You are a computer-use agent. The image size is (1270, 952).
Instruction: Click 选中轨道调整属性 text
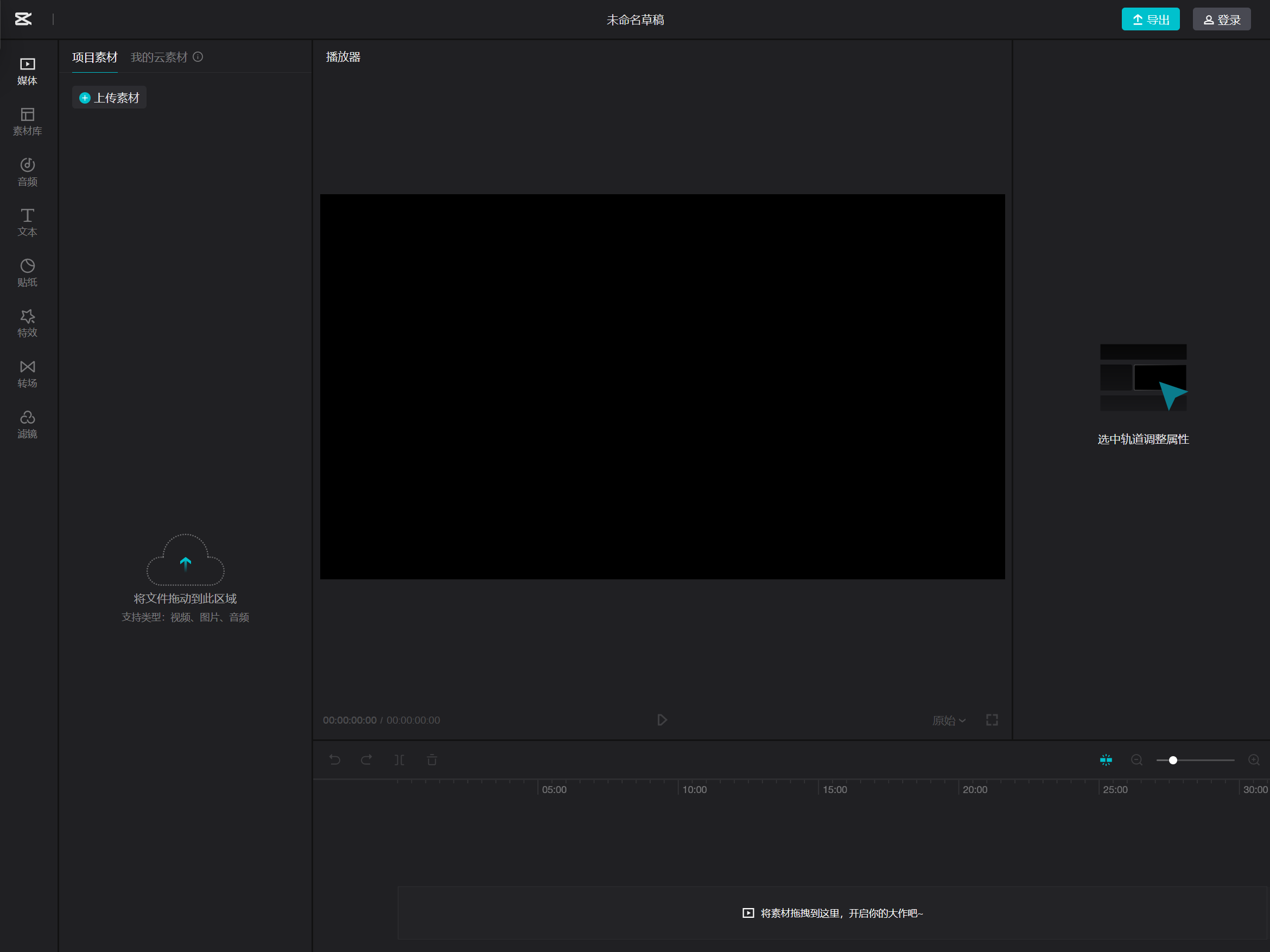point(1142,439)
